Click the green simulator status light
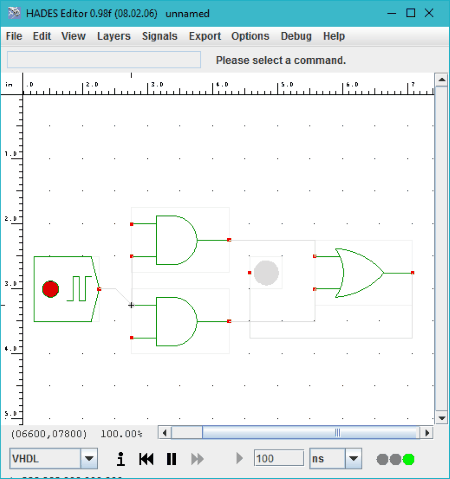 (408, 459)
